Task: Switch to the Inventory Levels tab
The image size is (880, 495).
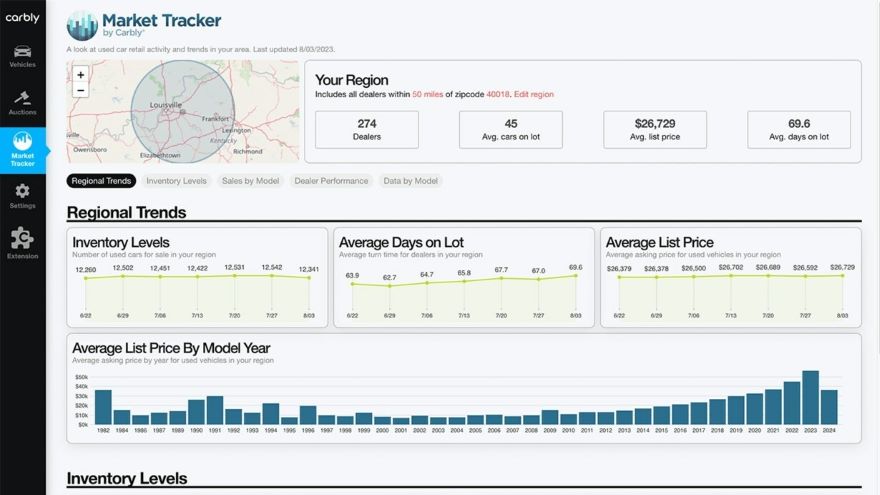Action: [x=176, y=181]
